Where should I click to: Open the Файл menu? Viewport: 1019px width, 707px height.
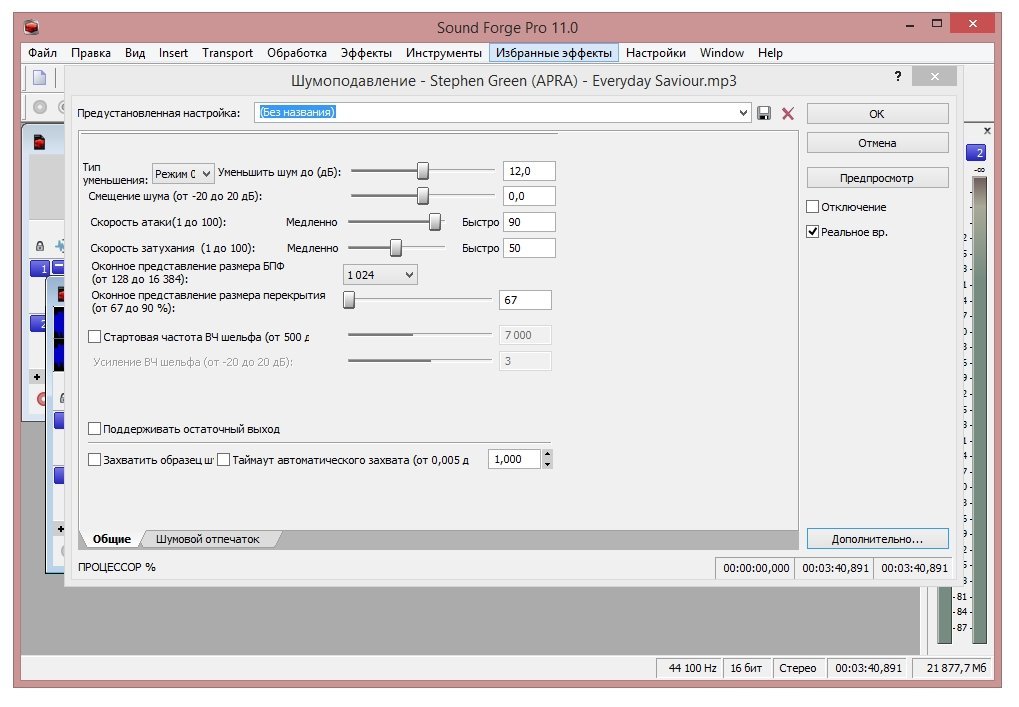tap(42, 53)
